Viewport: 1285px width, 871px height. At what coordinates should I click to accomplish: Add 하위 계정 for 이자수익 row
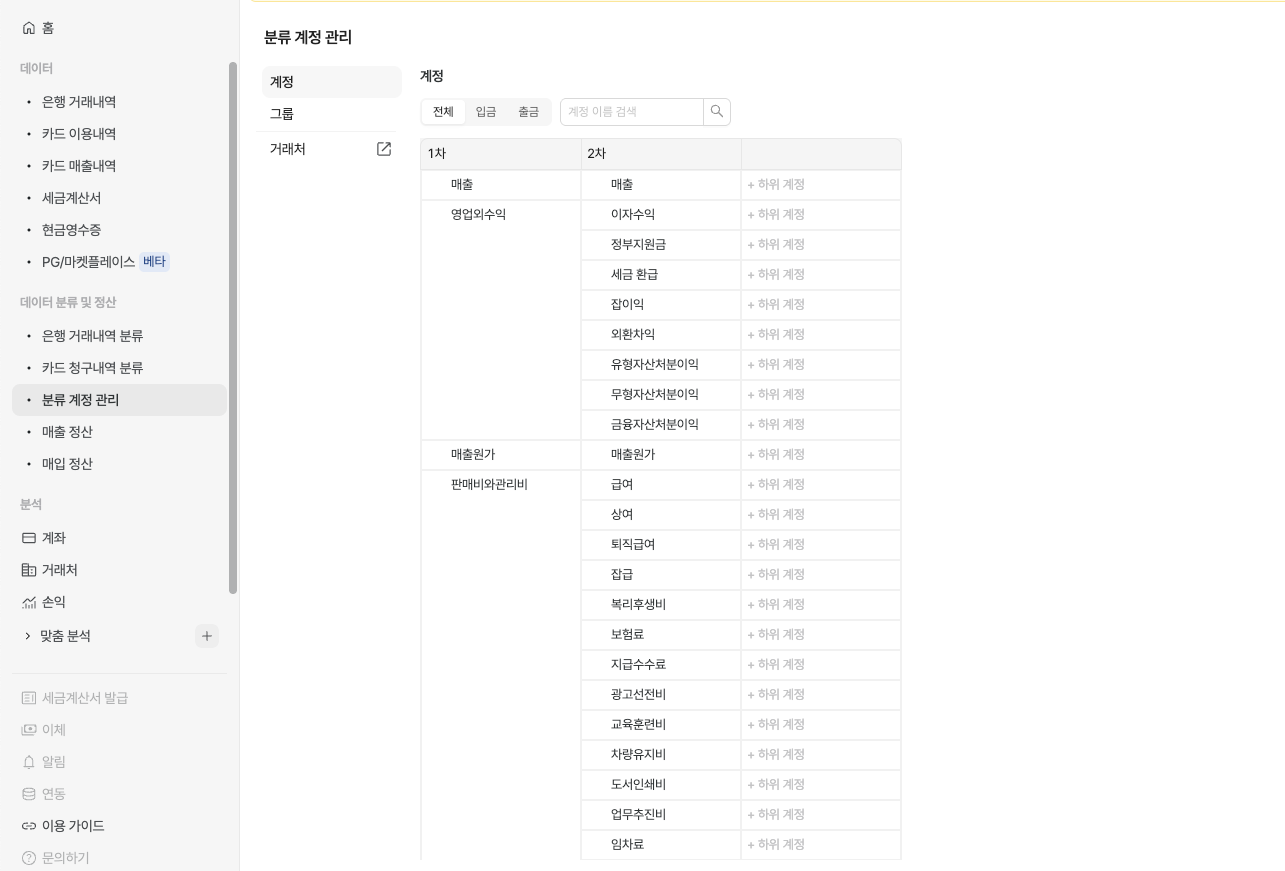tap(776, 215)
